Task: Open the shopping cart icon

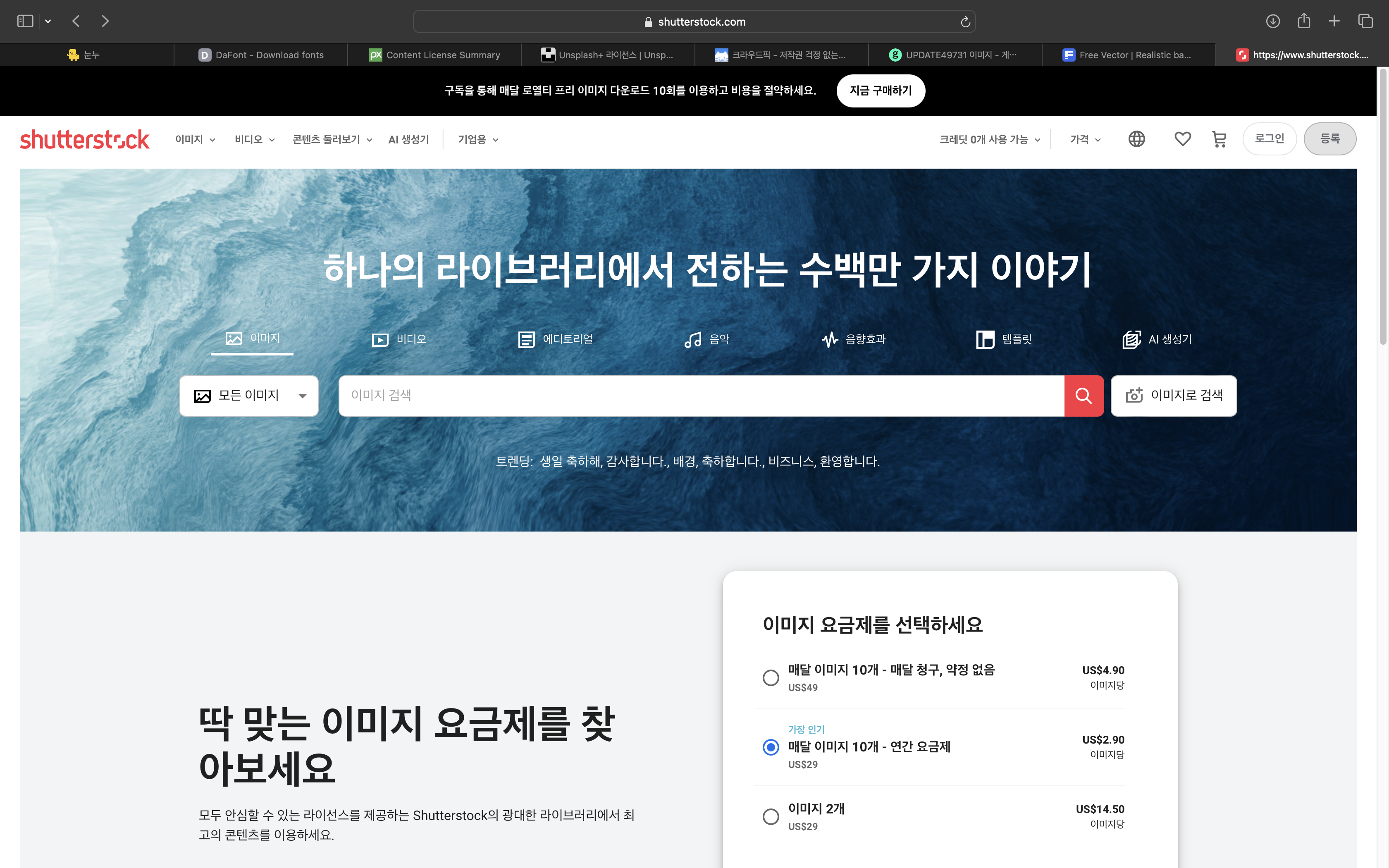Action: tap(1219, 139)
